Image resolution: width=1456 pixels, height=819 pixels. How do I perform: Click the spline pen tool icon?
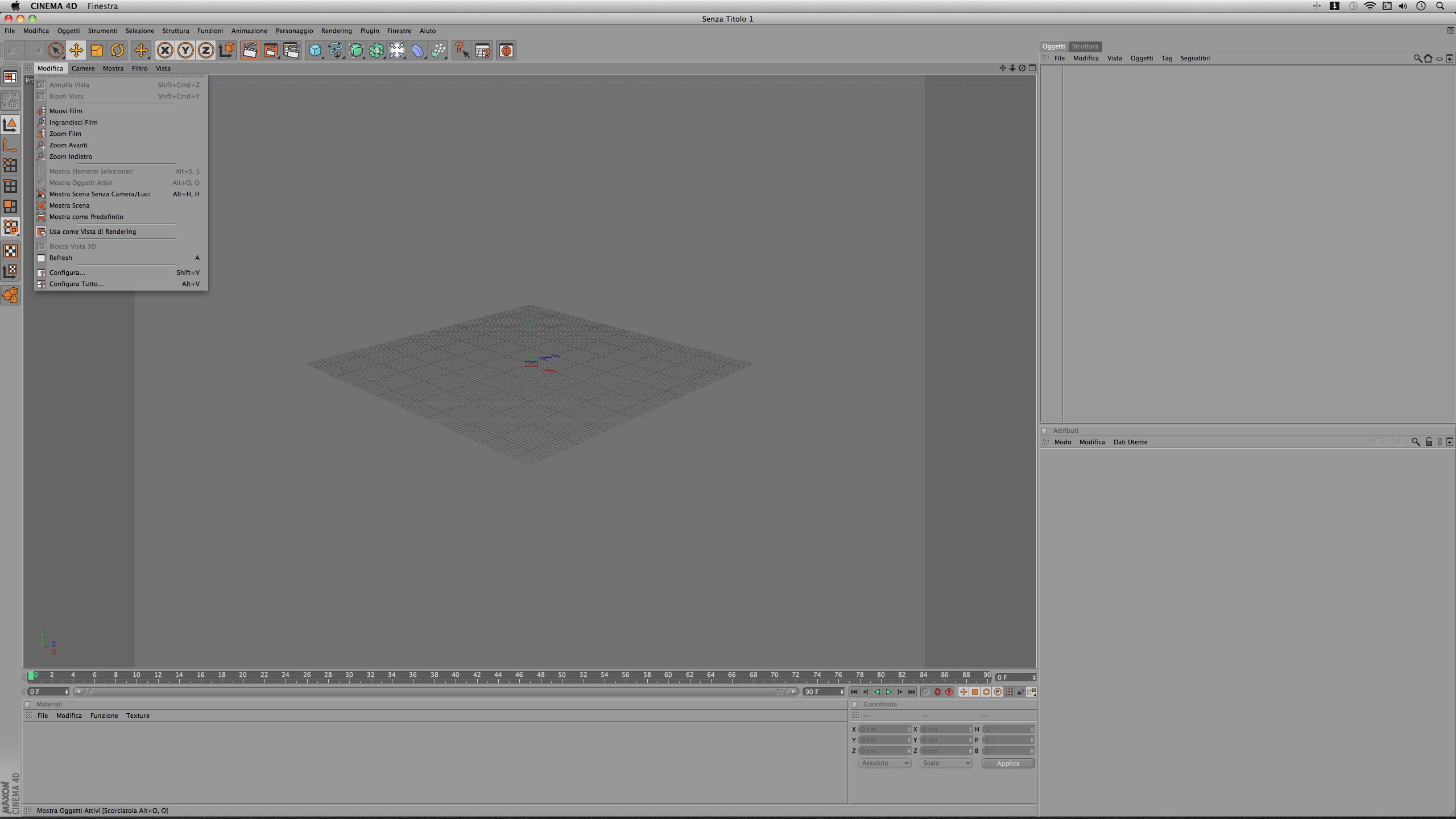click(x=335, y=51)
